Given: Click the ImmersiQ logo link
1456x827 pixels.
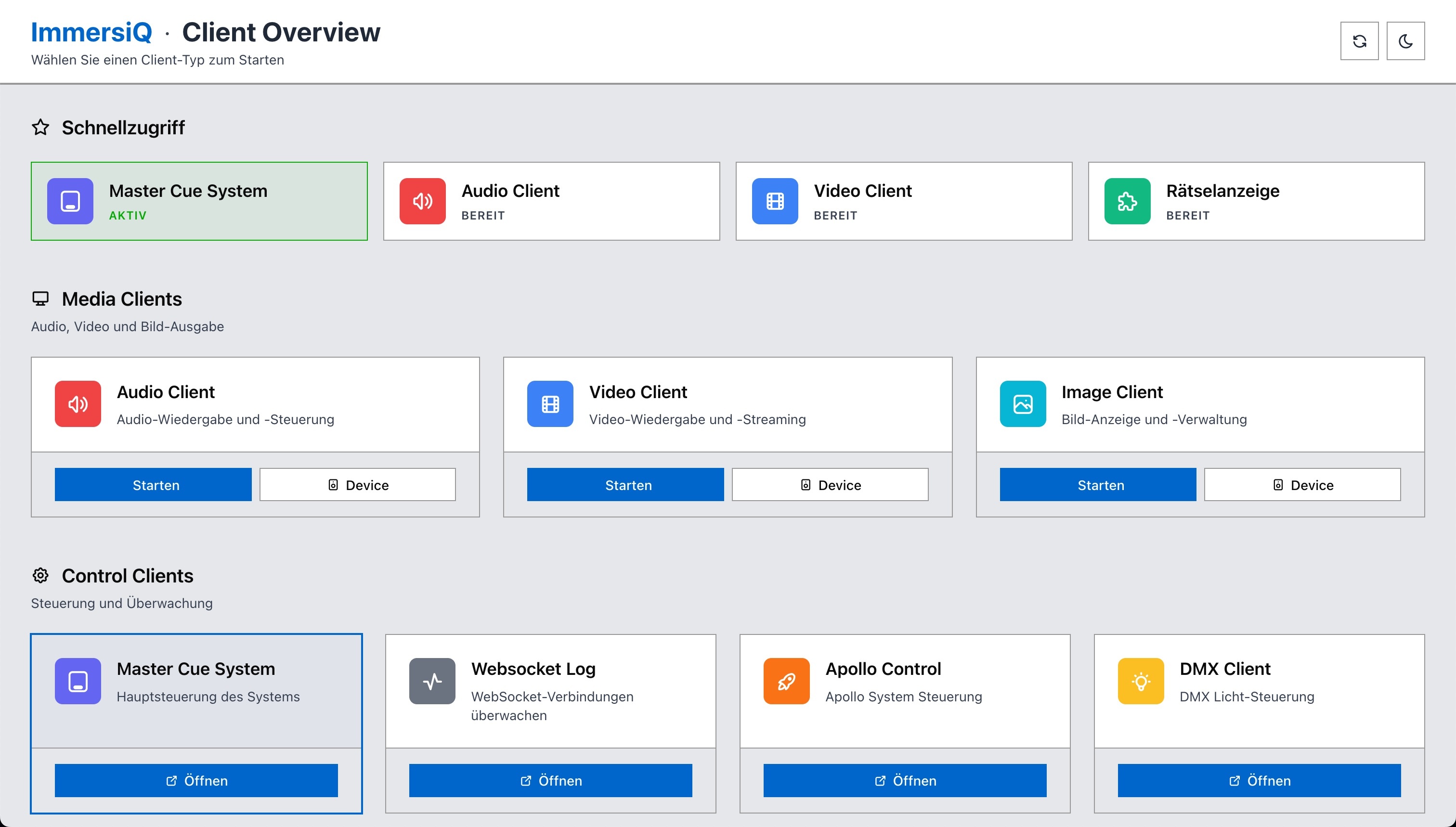Looking at the screenshot, I should pos(91,32).
